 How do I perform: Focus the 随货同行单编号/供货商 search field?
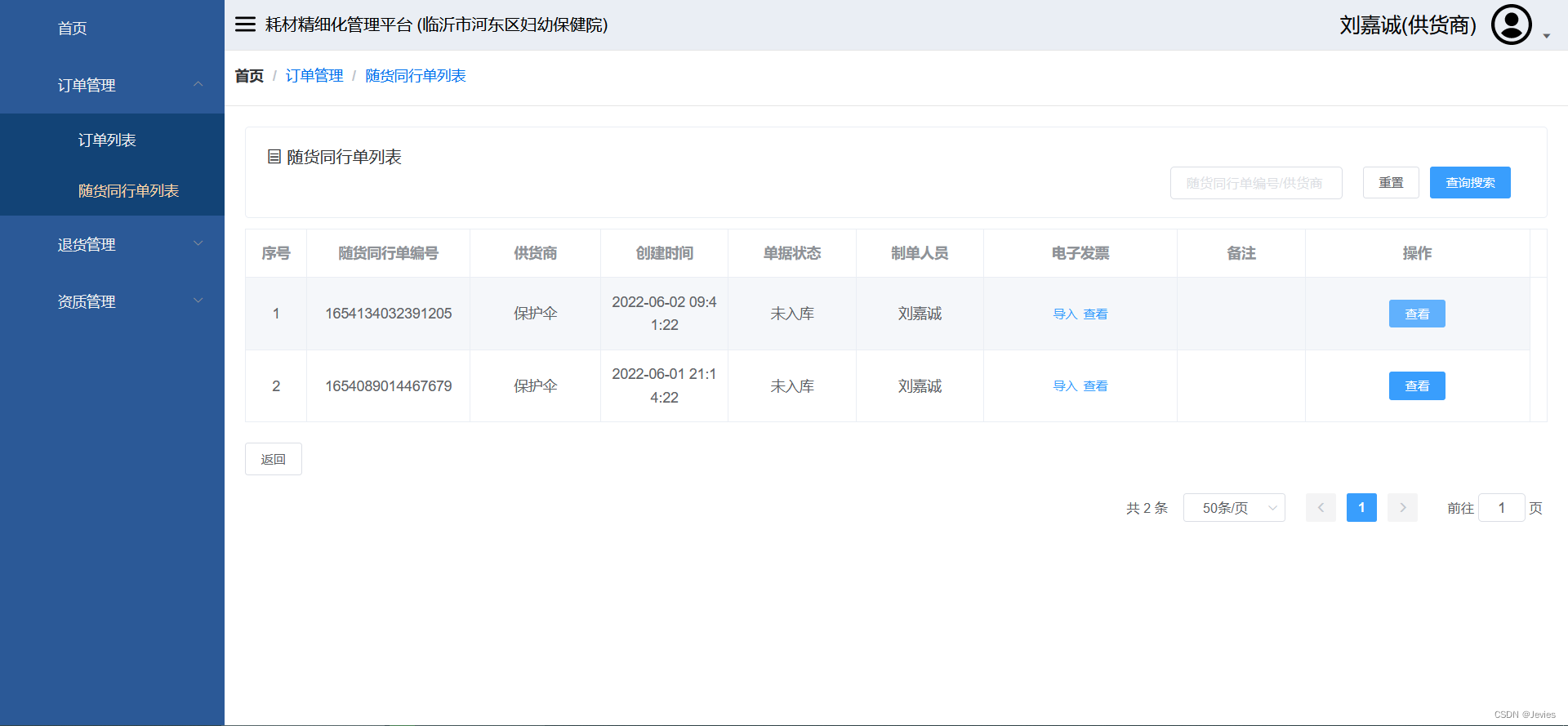click(1256, 183)
